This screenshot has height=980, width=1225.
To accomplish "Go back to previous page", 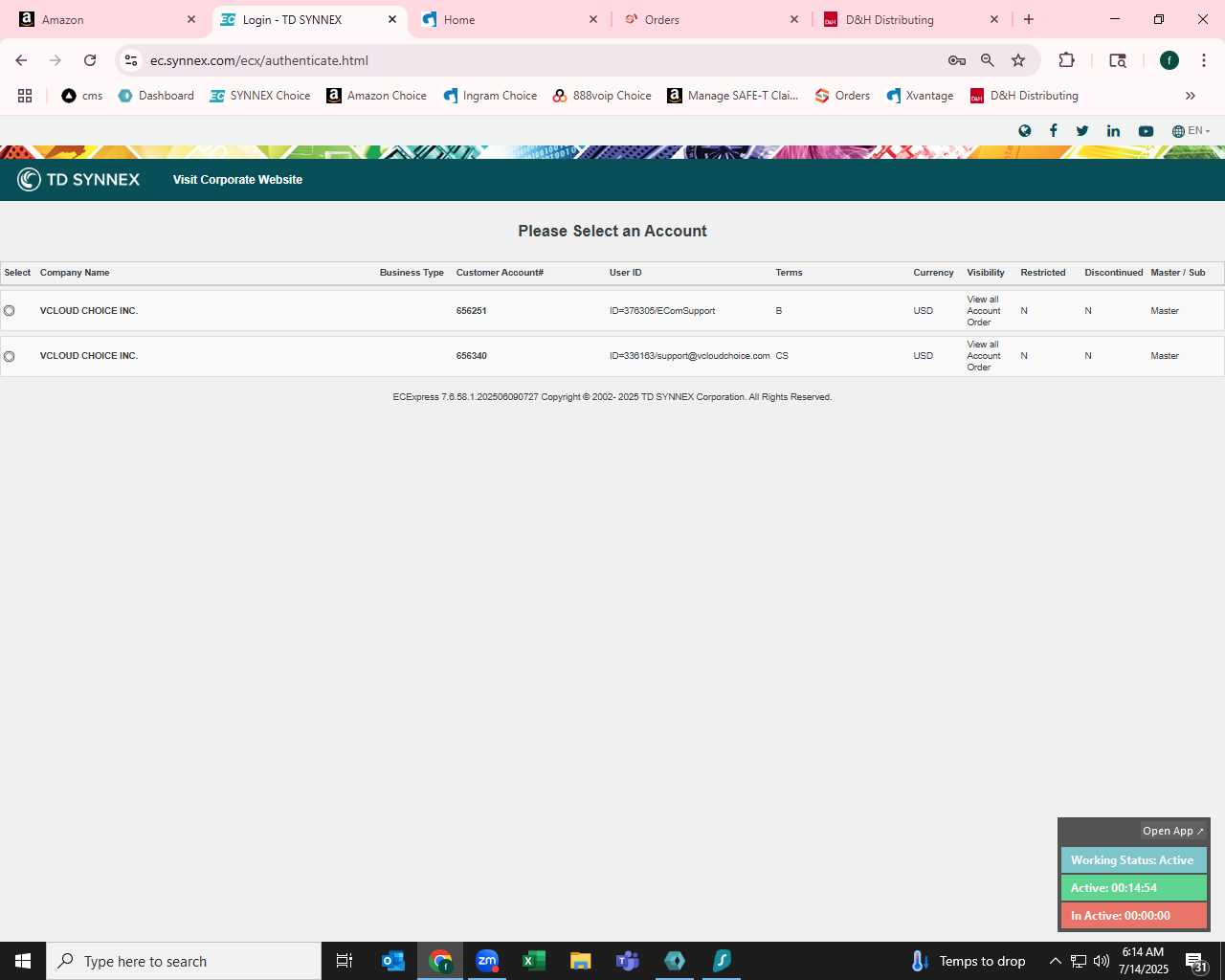I will tap(21, 60).
